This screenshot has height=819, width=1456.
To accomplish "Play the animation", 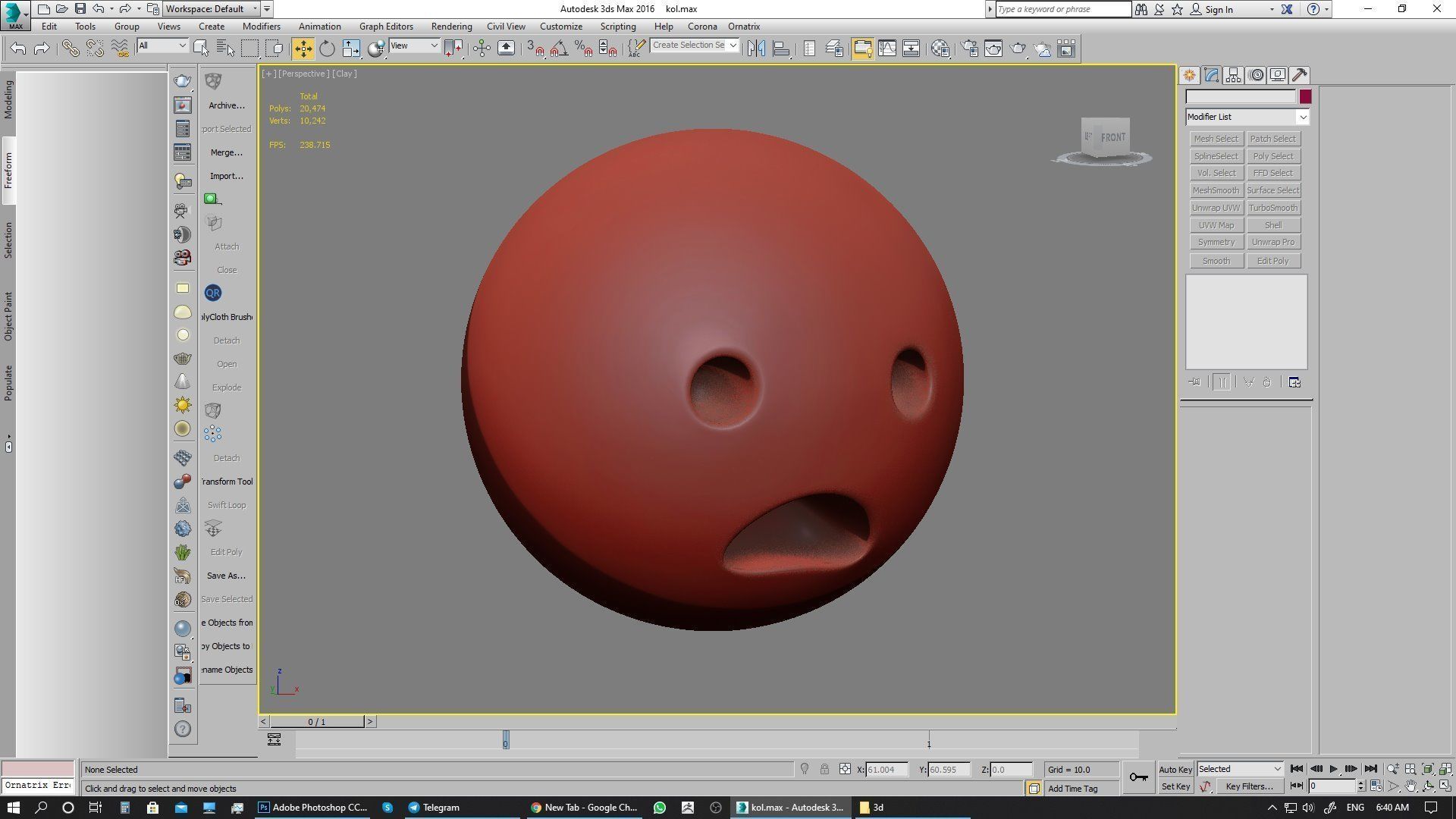I will pyautogui.click(x=1334, y=769).
